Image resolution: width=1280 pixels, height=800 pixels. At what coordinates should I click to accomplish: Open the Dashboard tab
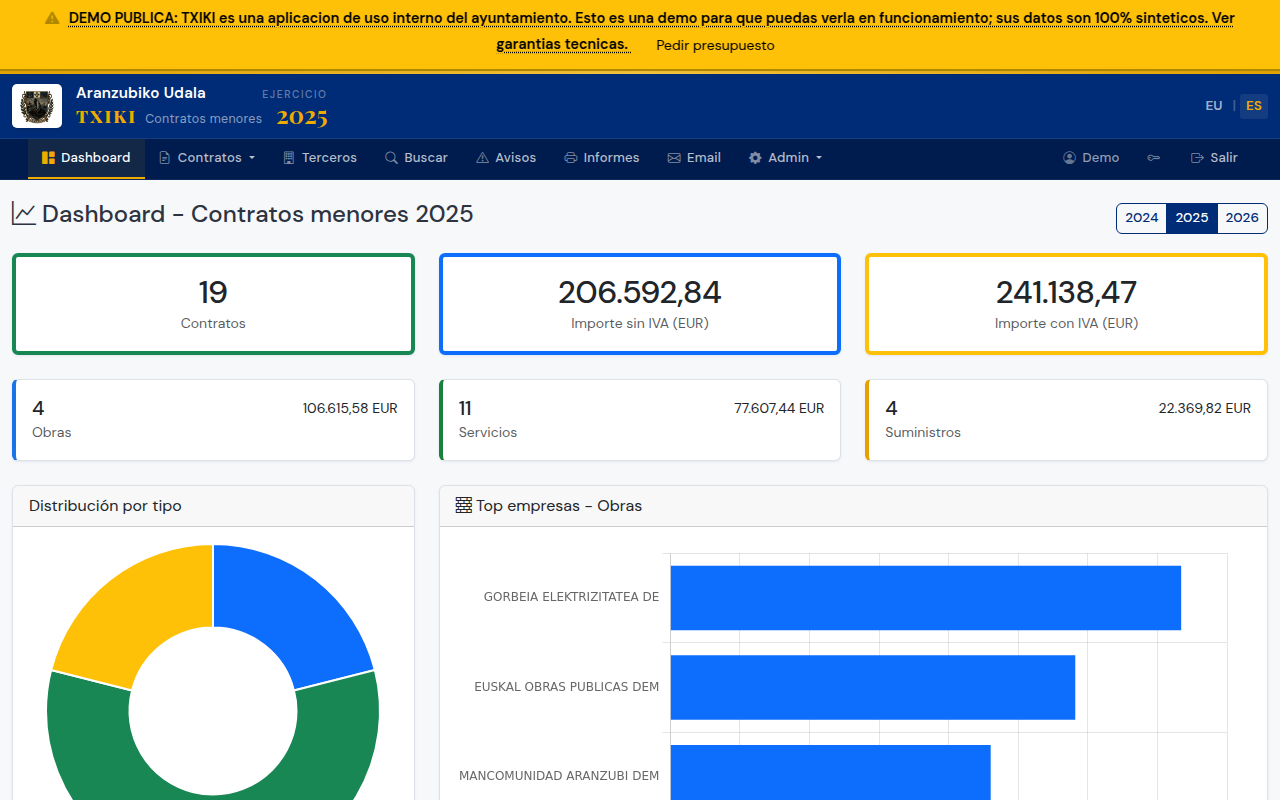[x=86, y=158]
